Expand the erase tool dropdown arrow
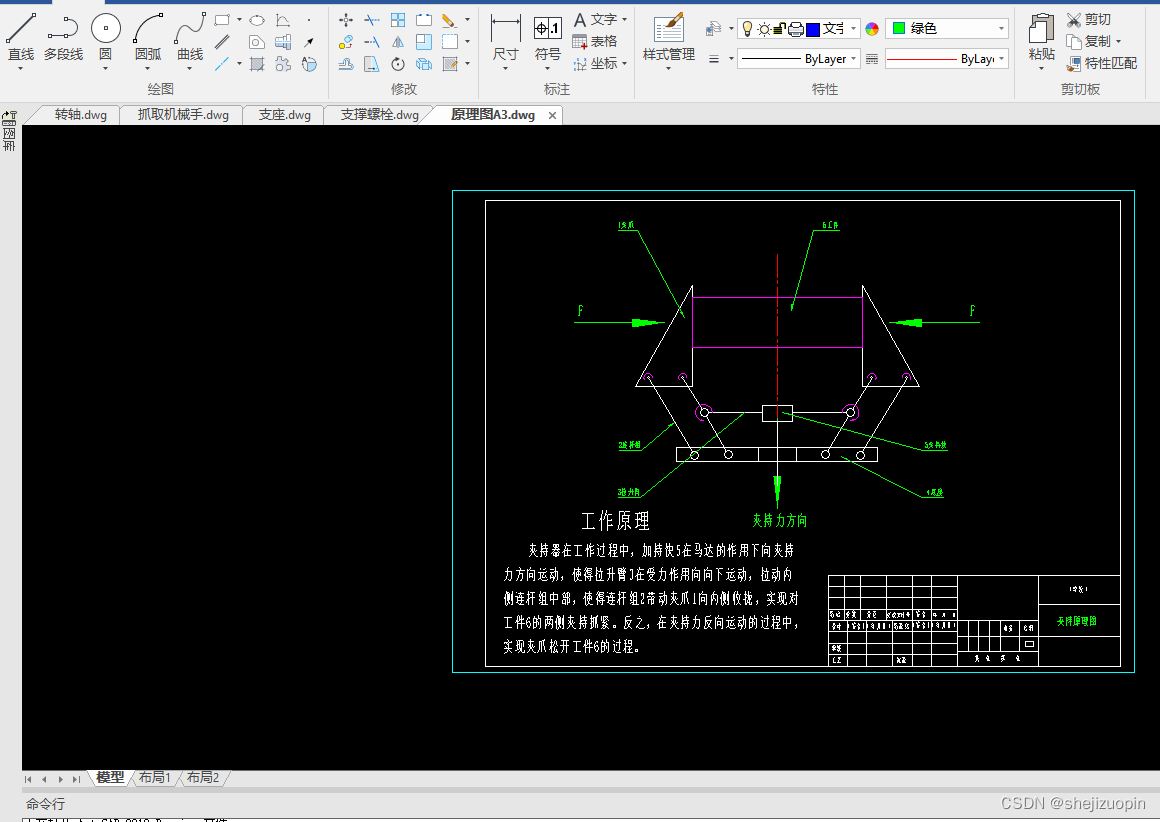This screenshot has width=1160, height=822. coord(467,20)
